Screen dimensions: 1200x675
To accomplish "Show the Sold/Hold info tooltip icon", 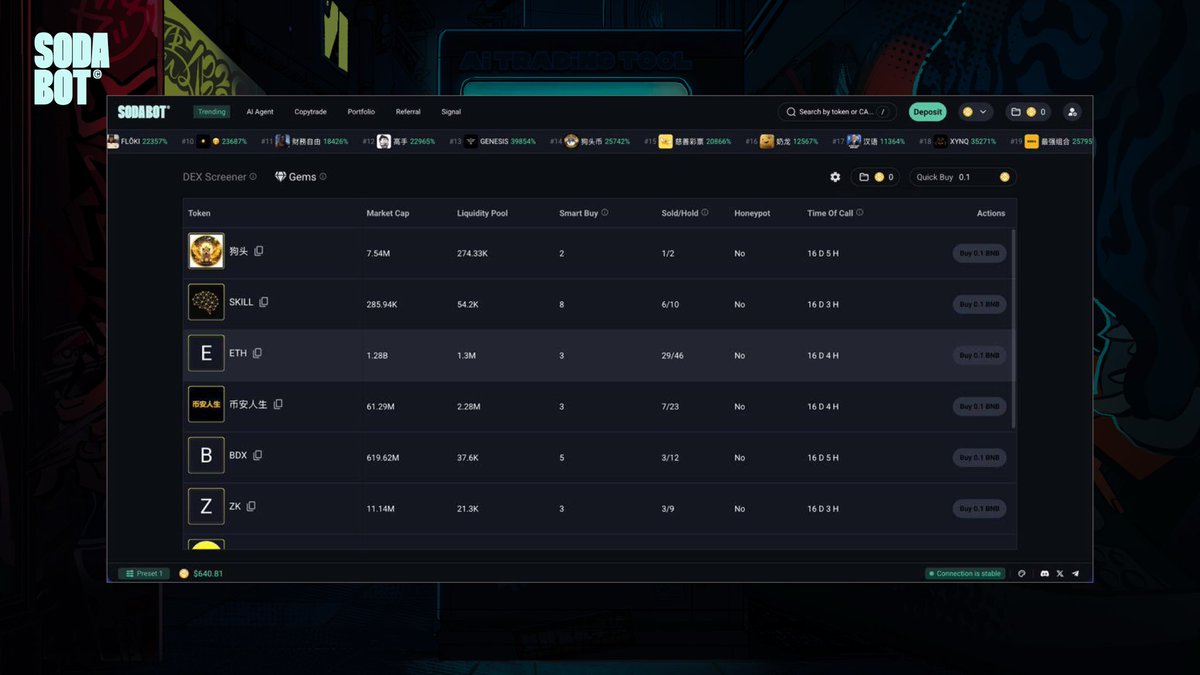I will click(705, 213).
